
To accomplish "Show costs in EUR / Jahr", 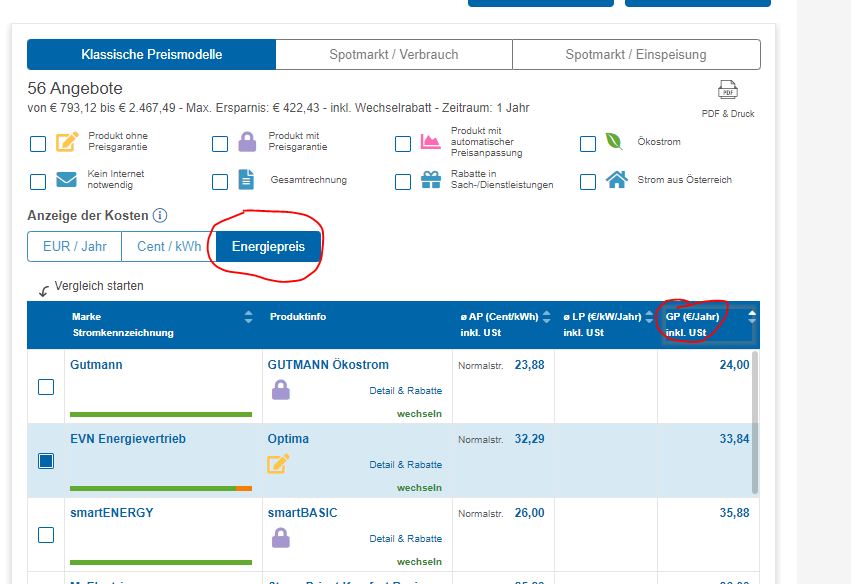I will click(74, 246).
